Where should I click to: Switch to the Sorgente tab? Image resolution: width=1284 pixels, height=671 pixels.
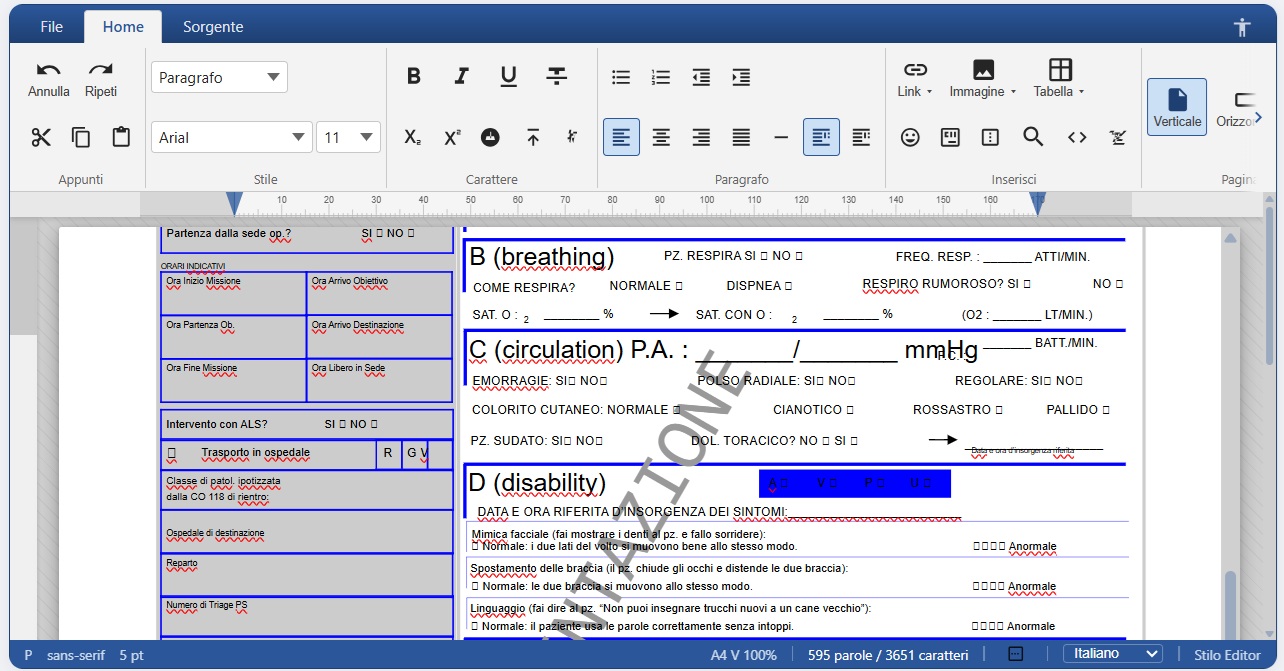click(213, 27)
